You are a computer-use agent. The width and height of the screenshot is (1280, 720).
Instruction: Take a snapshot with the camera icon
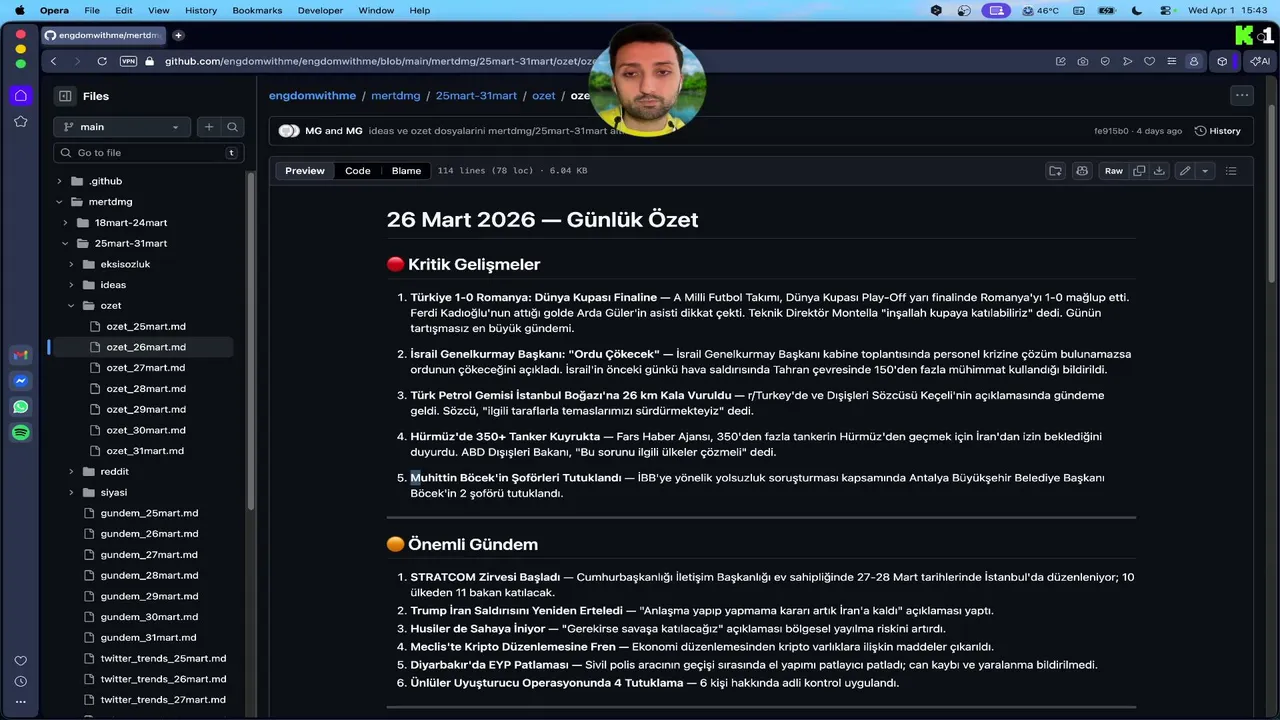pyautogui.click(x=1083, y=61)
